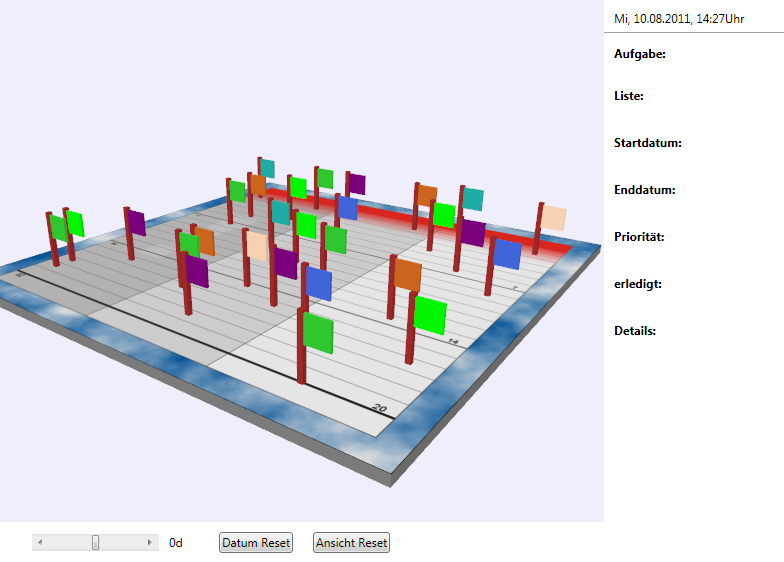784x562 pixels.
Task: Click the slider's left arrow
Action: tap(40, 542)
